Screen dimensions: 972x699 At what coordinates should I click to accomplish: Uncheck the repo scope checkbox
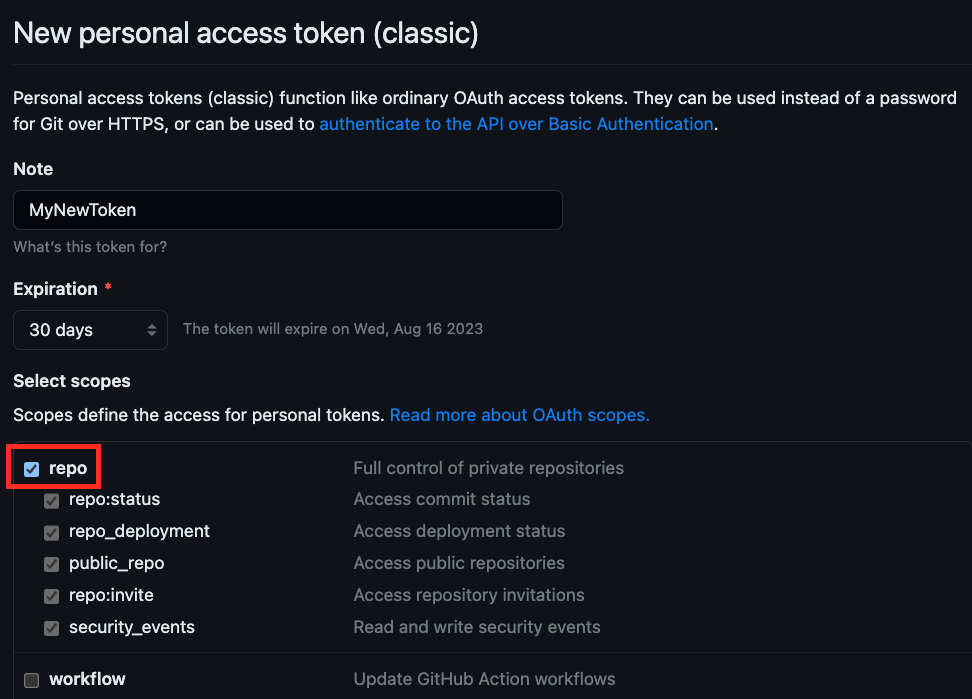pyautogui.click(x=32, y=469)
